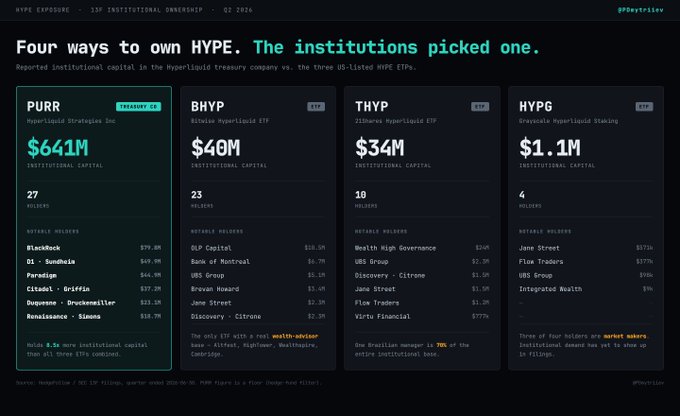Screen dimensions: 680x416
Task: Click the highlighted '8.5x' in PURR note
Action: point(53,345)
